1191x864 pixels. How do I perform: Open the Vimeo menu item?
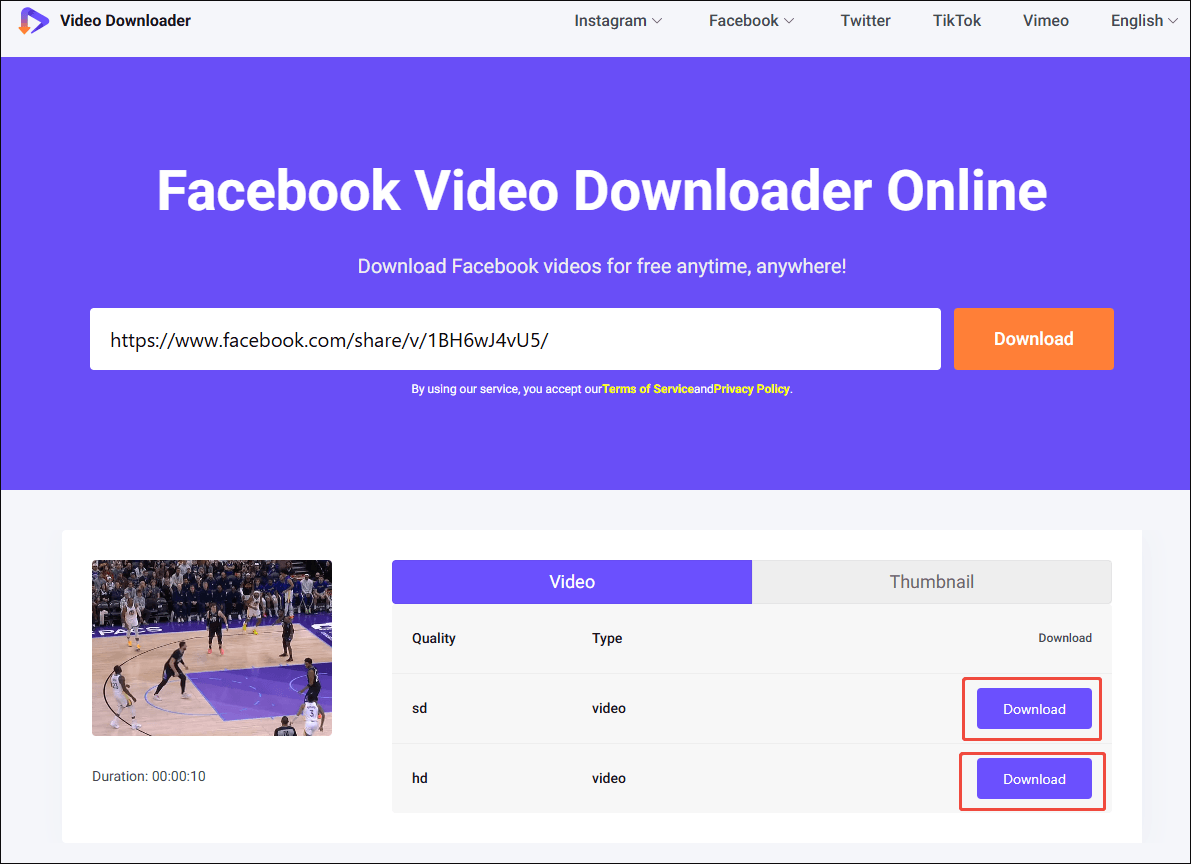click(x=1045, y=21)
